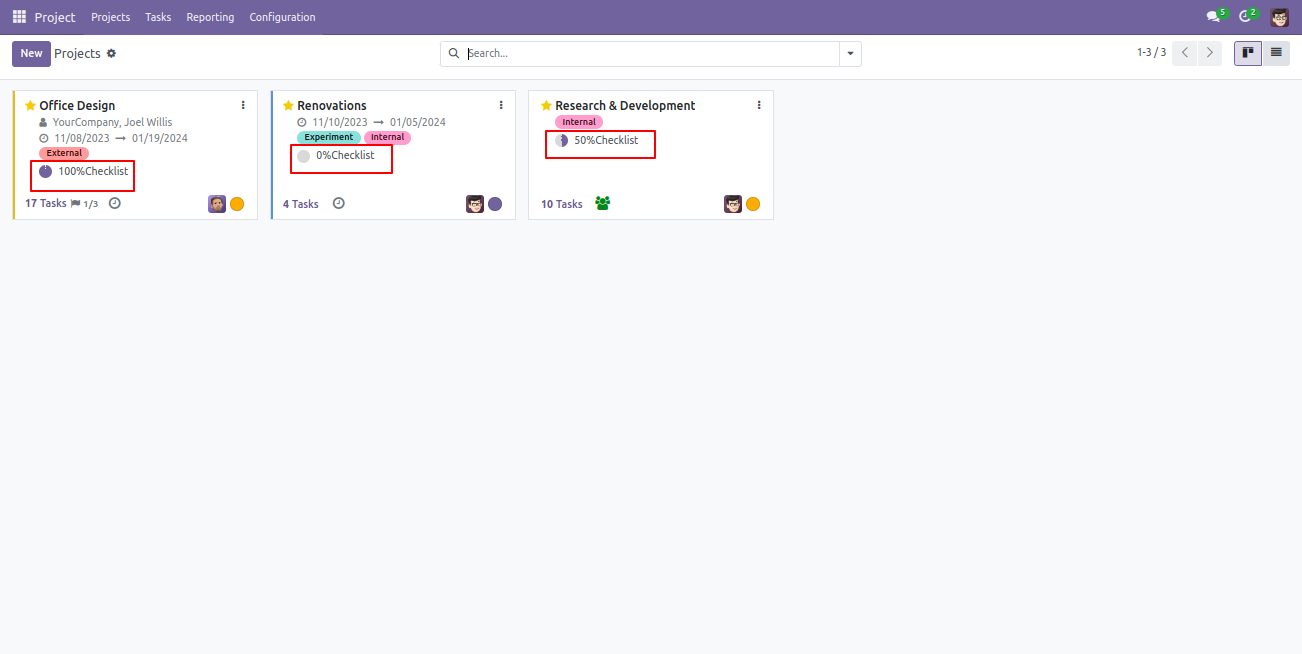Open the messages conversations icon
1302x654 pixels.
1214,17
